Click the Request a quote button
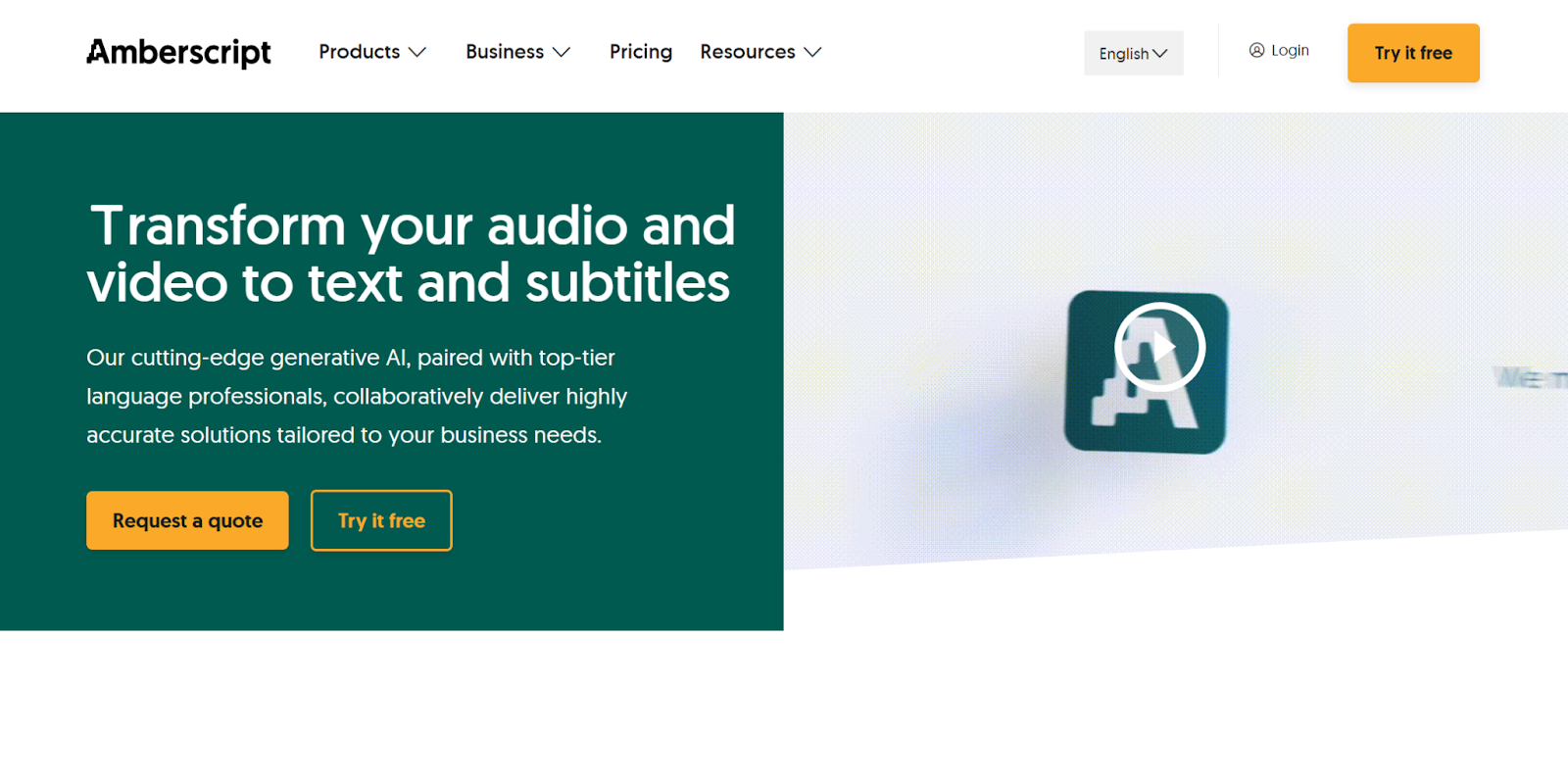 [x=187, y=520]
